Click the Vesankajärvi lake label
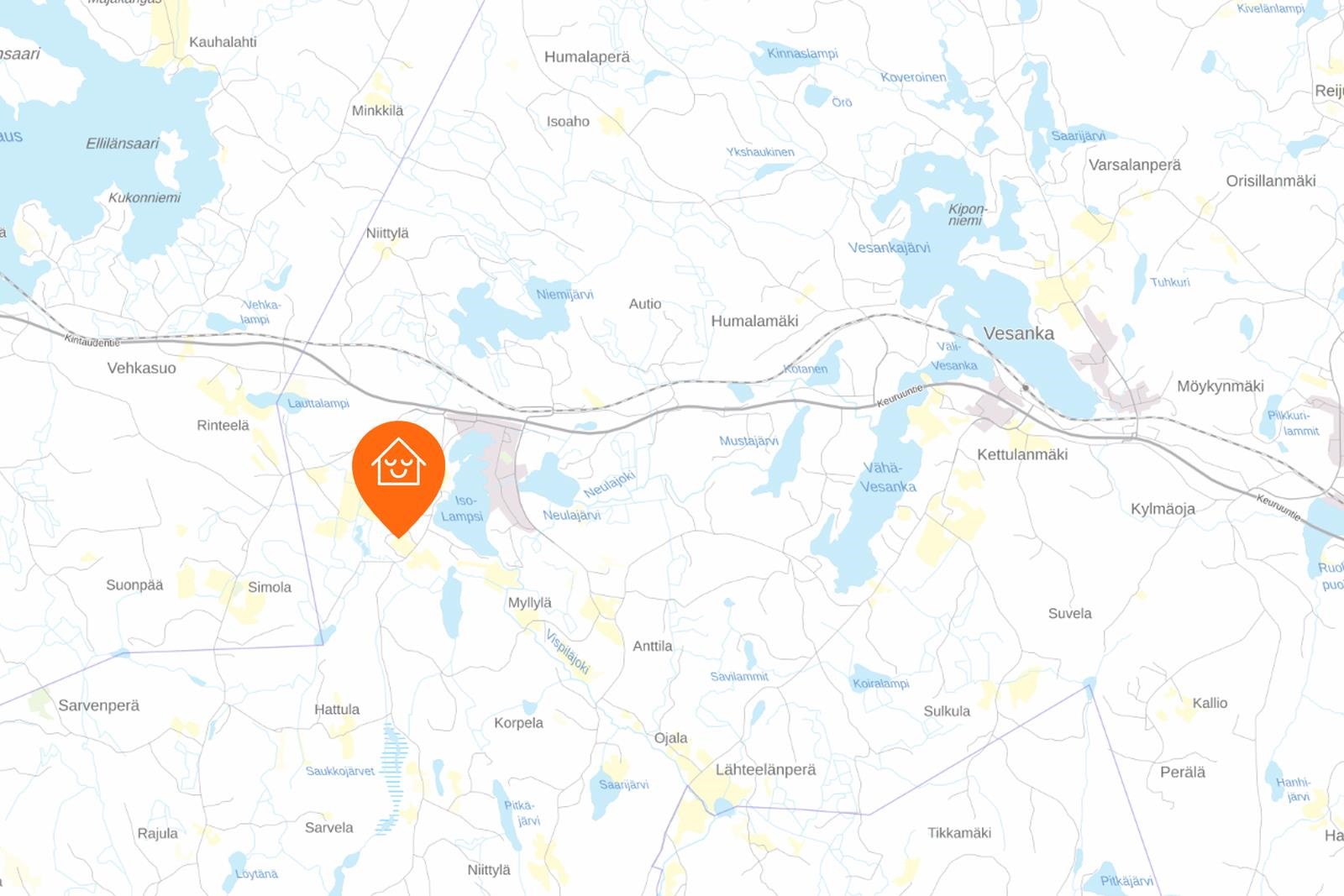The image size is (1344, 896). (x=889, y=248)
